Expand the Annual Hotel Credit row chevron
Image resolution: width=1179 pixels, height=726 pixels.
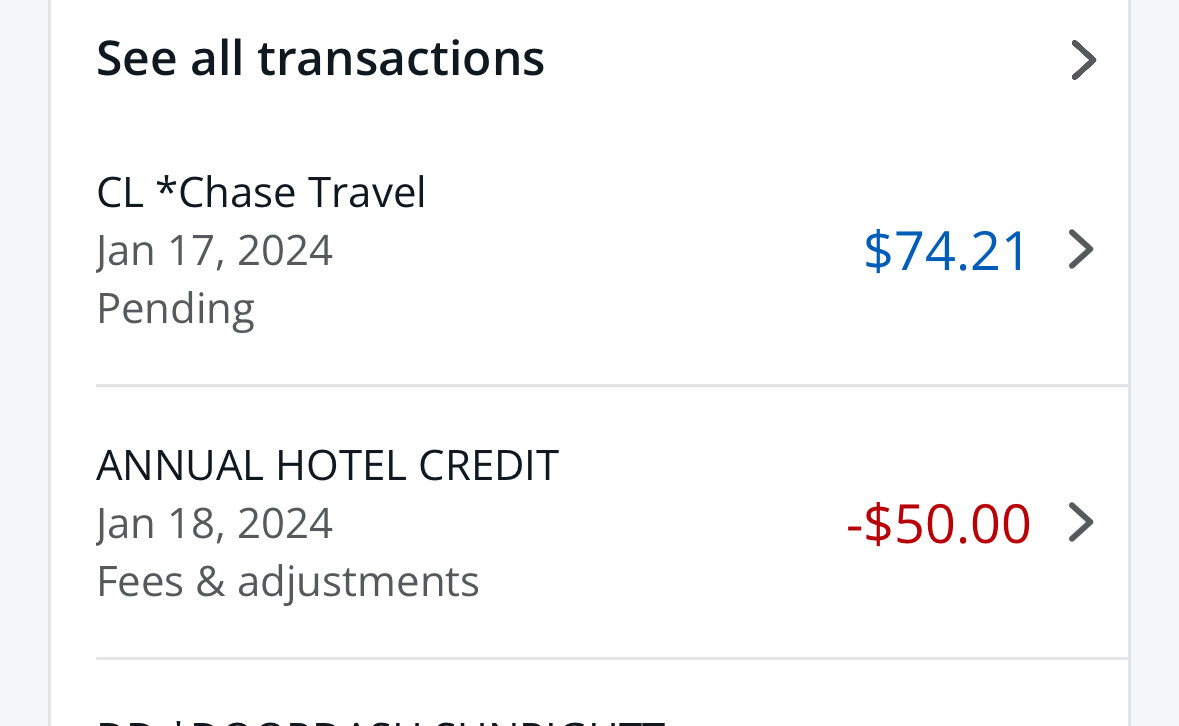click(1081, 522)
